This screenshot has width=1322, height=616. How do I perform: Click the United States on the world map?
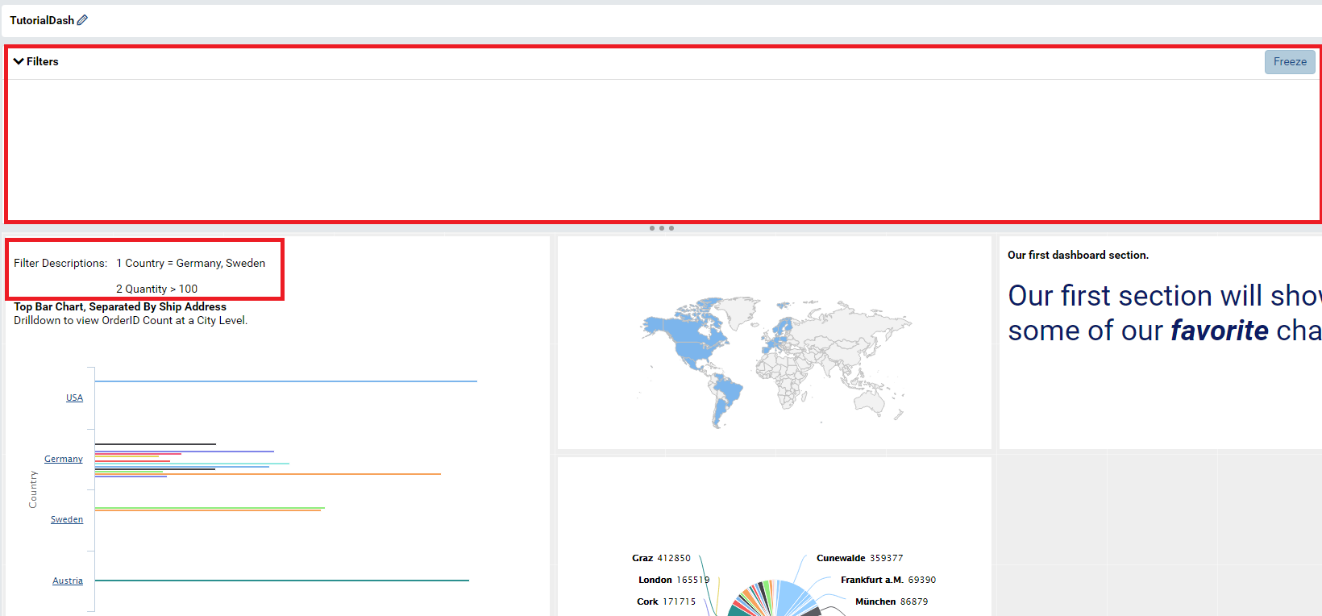pyautogui.click(x=693, y=351)
